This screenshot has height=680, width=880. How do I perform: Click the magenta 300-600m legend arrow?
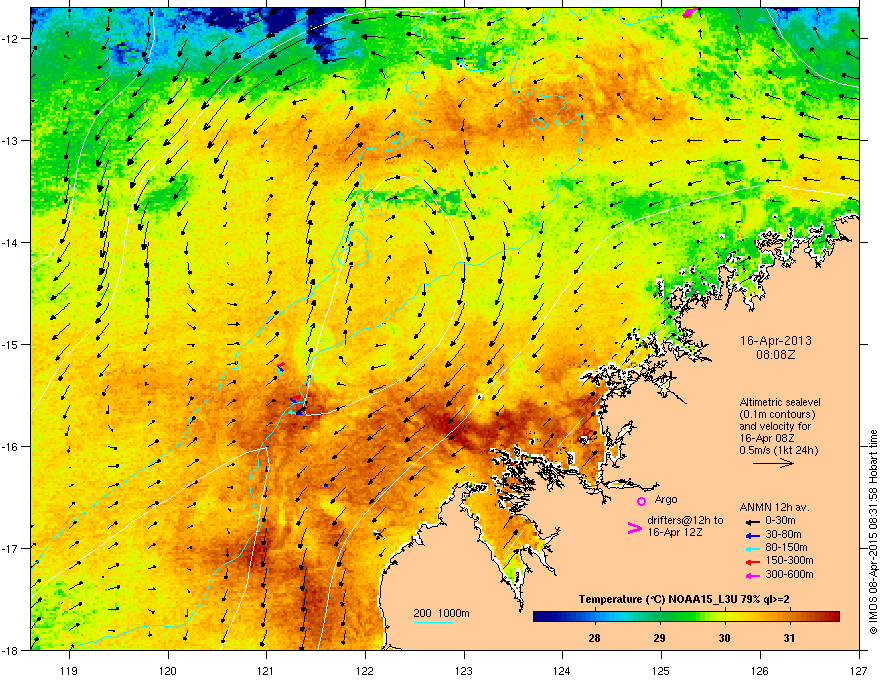753,576
